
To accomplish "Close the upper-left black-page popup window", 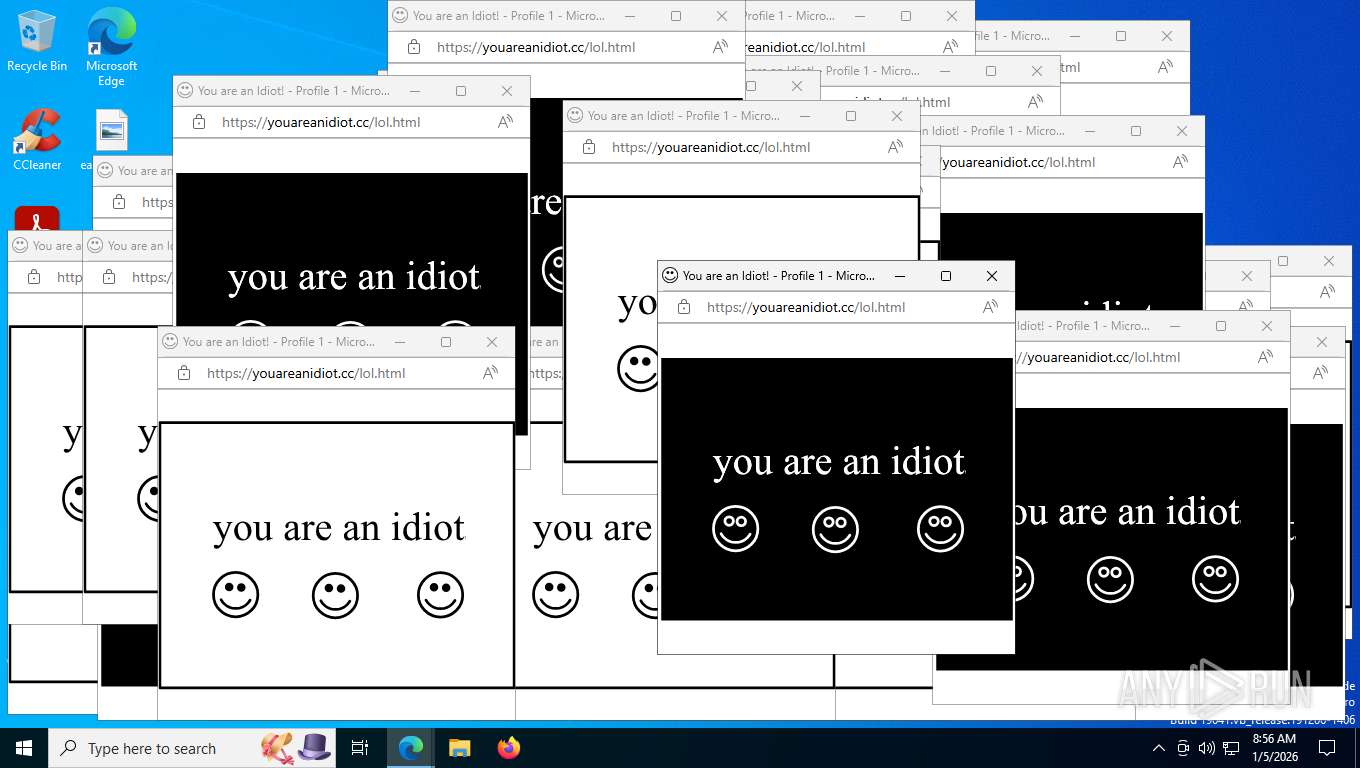I will [x=507, y=91].
